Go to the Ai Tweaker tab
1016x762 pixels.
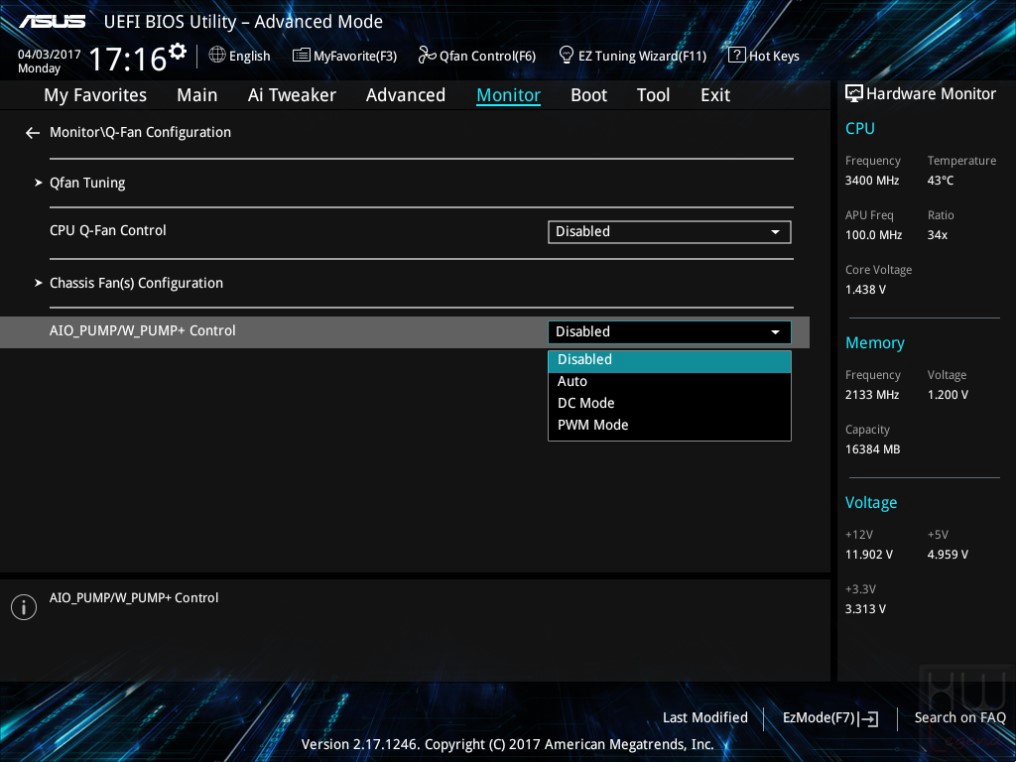pos(292,95)
